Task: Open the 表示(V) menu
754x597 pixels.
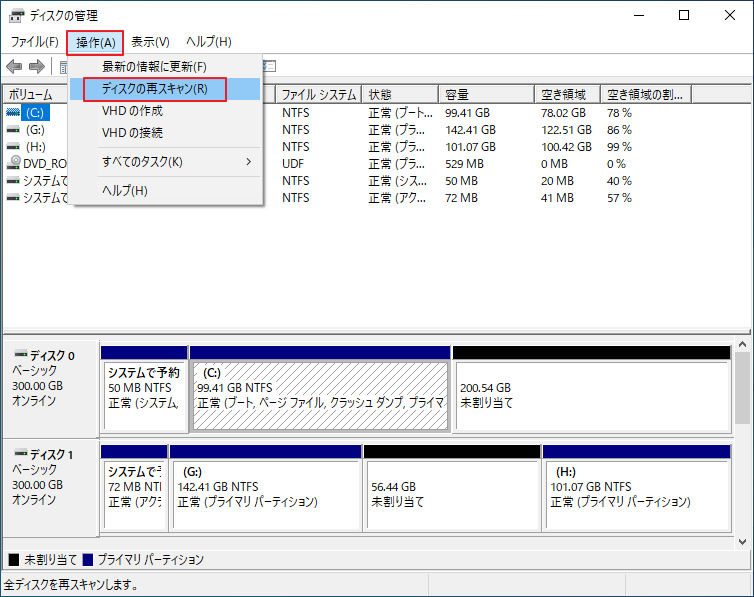Action: coord(151,42)
